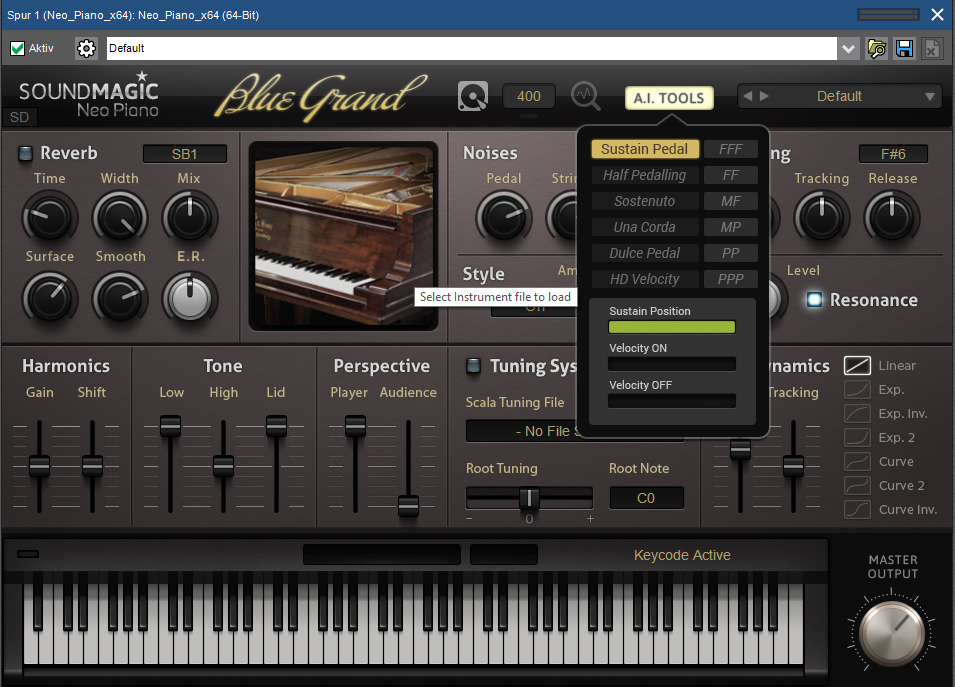
Task: Select Una Corda in A.I. Tools menu
Action: coord(644,227)
